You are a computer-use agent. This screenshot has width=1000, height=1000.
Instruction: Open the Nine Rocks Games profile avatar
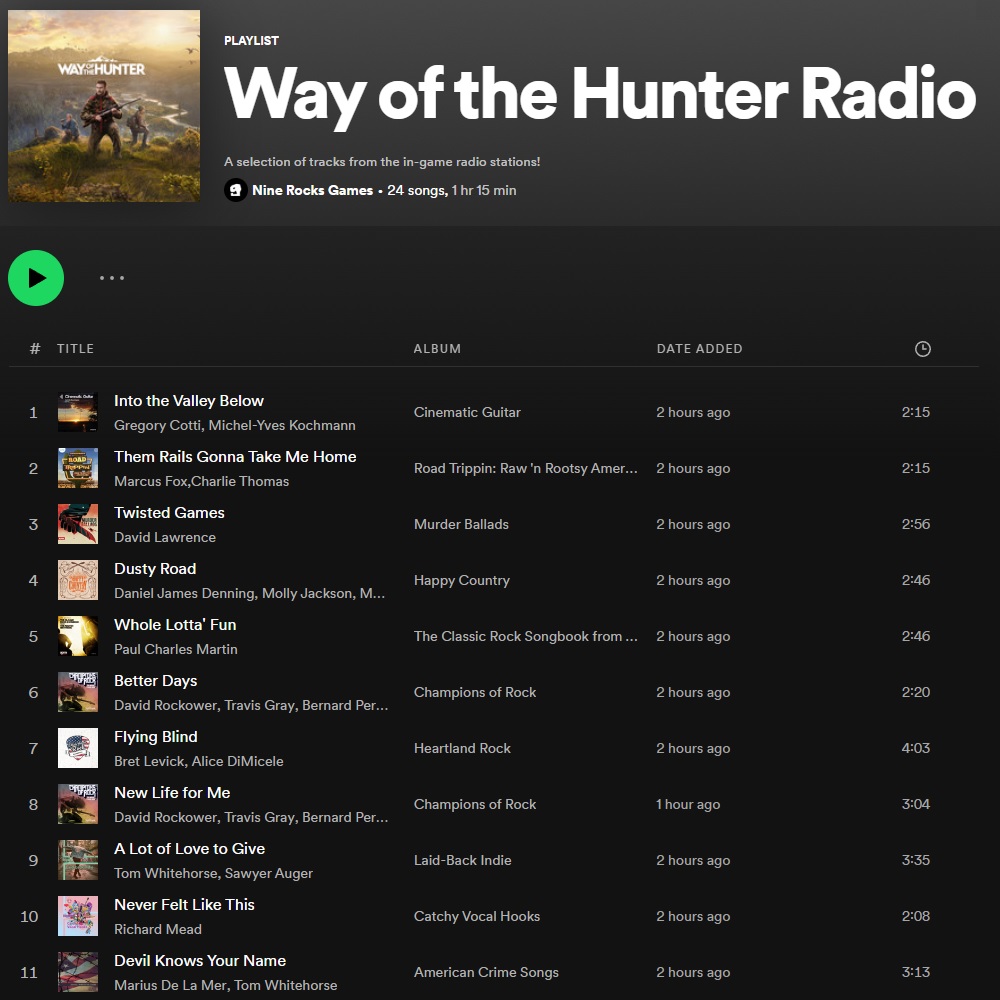click(x=235, y=190)
